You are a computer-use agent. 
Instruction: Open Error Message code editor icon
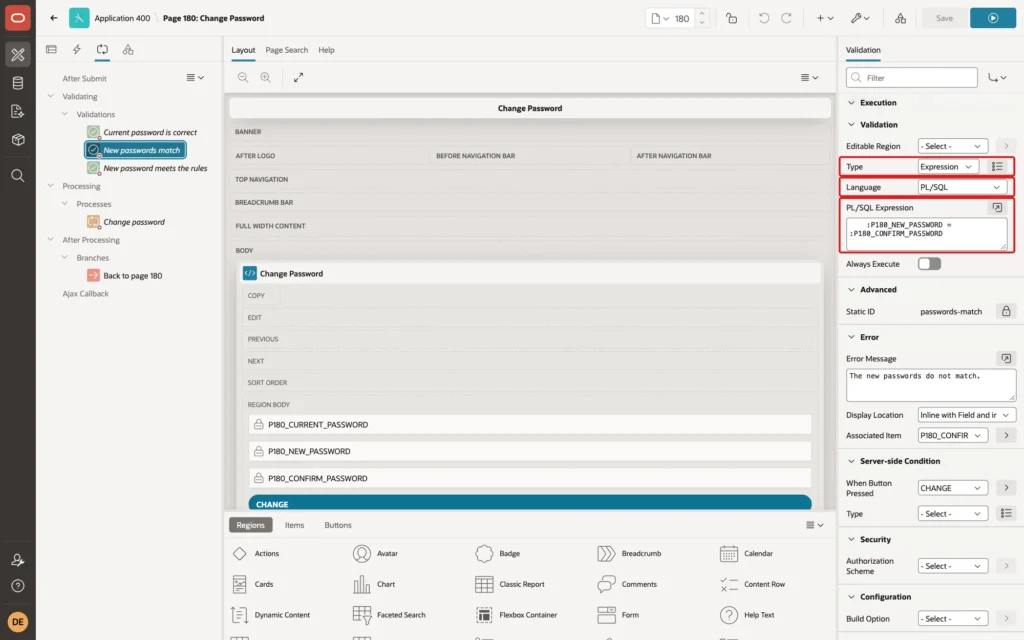(1006, 359)
